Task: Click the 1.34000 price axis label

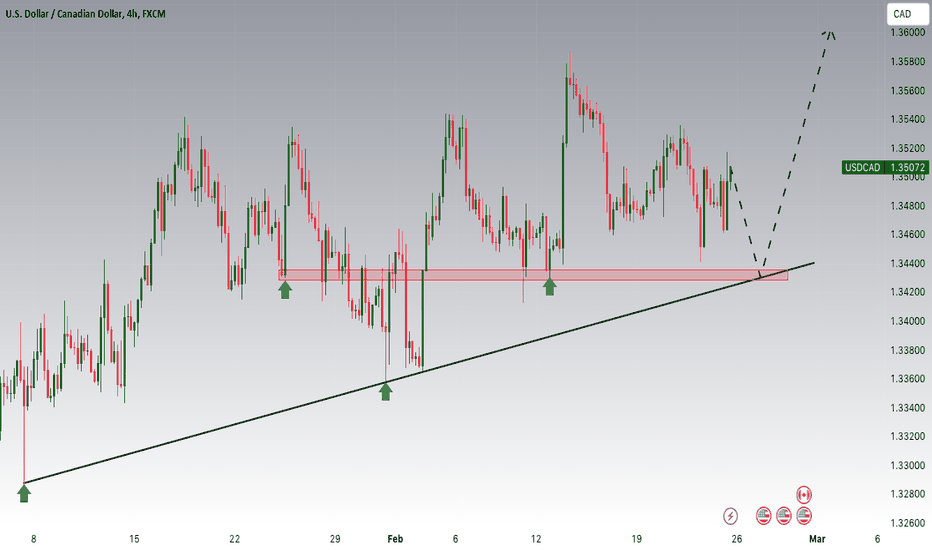Action: 908,321
